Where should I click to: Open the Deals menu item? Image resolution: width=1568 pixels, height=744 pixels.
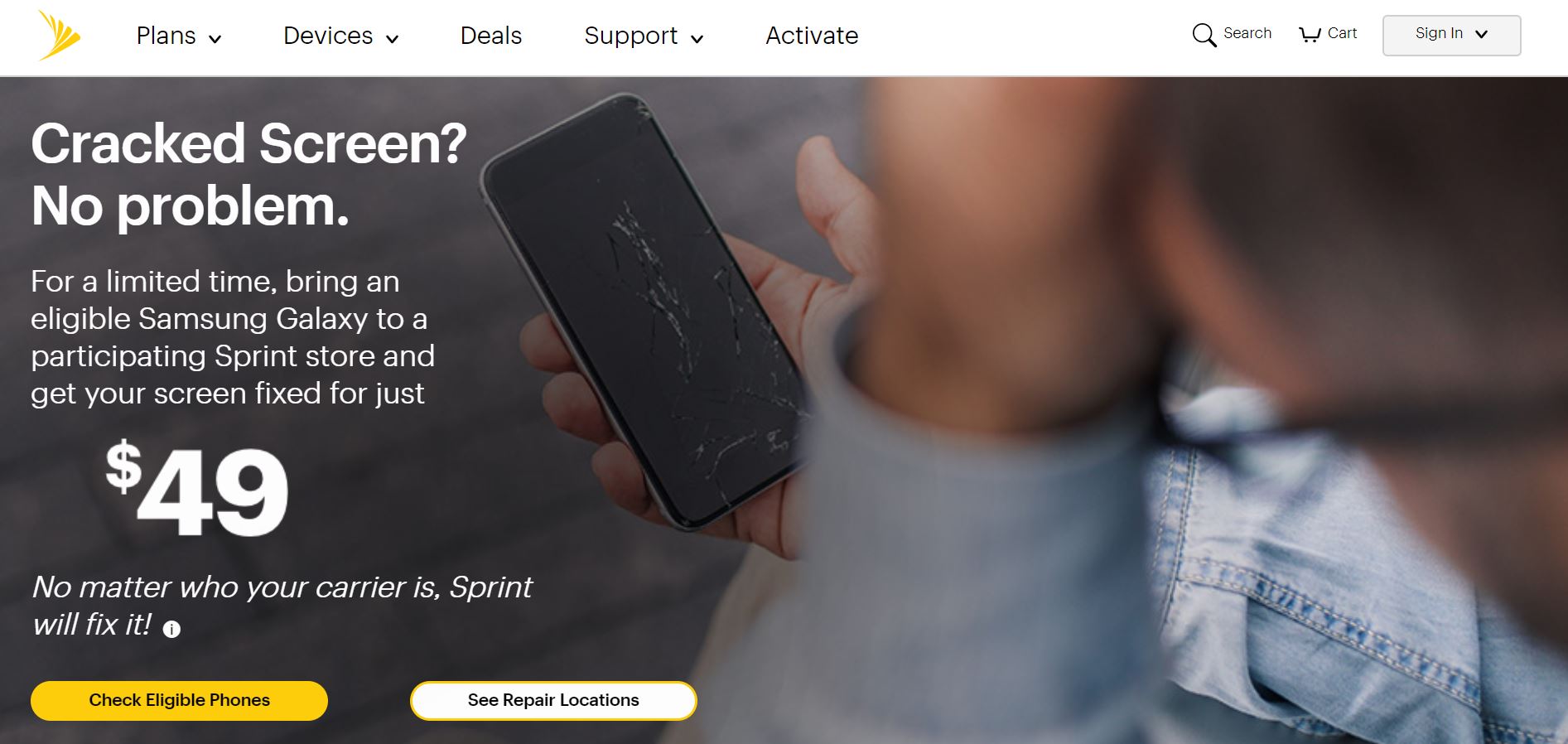[x=491, y=36]
